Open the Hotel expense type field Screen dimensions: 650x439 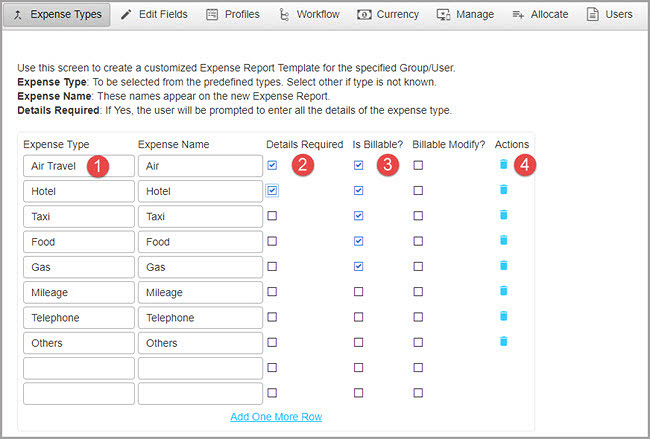[x=79, y=191]
